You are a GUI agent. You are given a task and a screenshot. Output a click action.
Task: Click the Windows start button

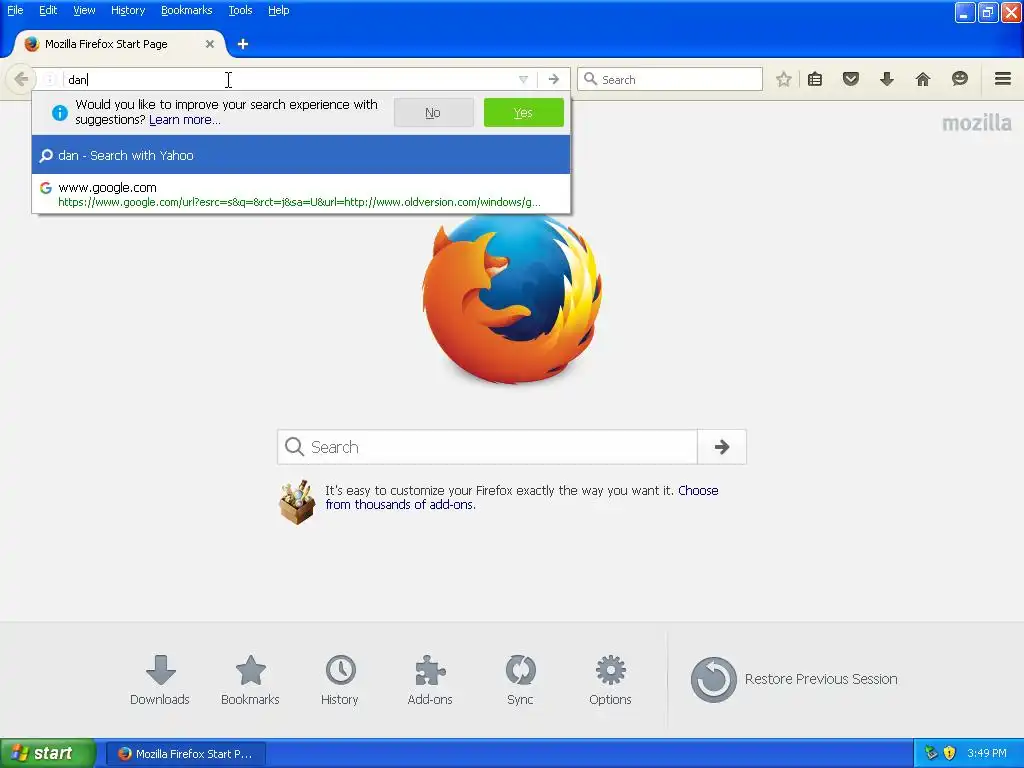[47, 754]
